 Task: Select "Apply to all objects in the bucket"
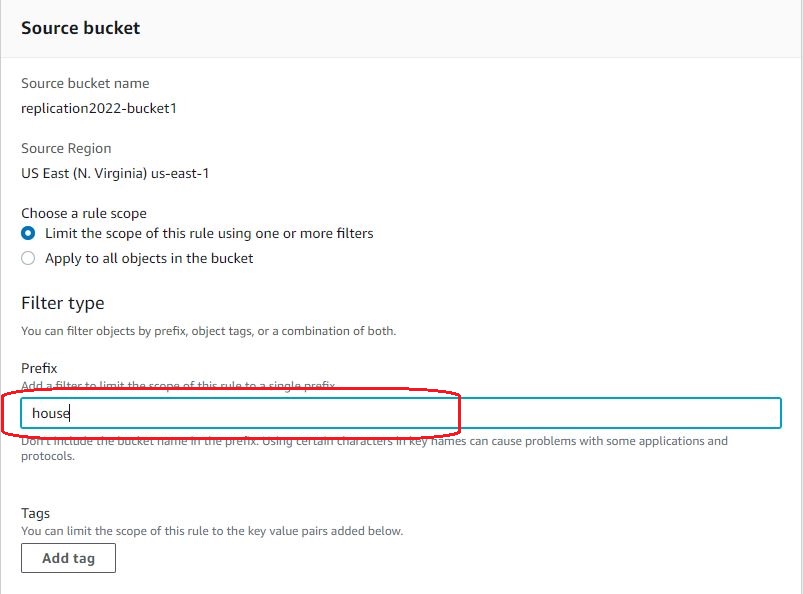tap(29, 258)
